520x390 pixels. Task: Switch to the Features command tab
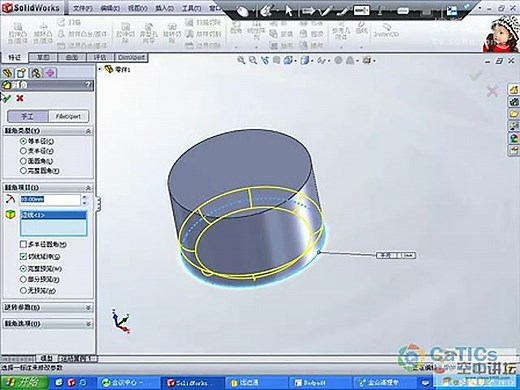click(14, 57)
